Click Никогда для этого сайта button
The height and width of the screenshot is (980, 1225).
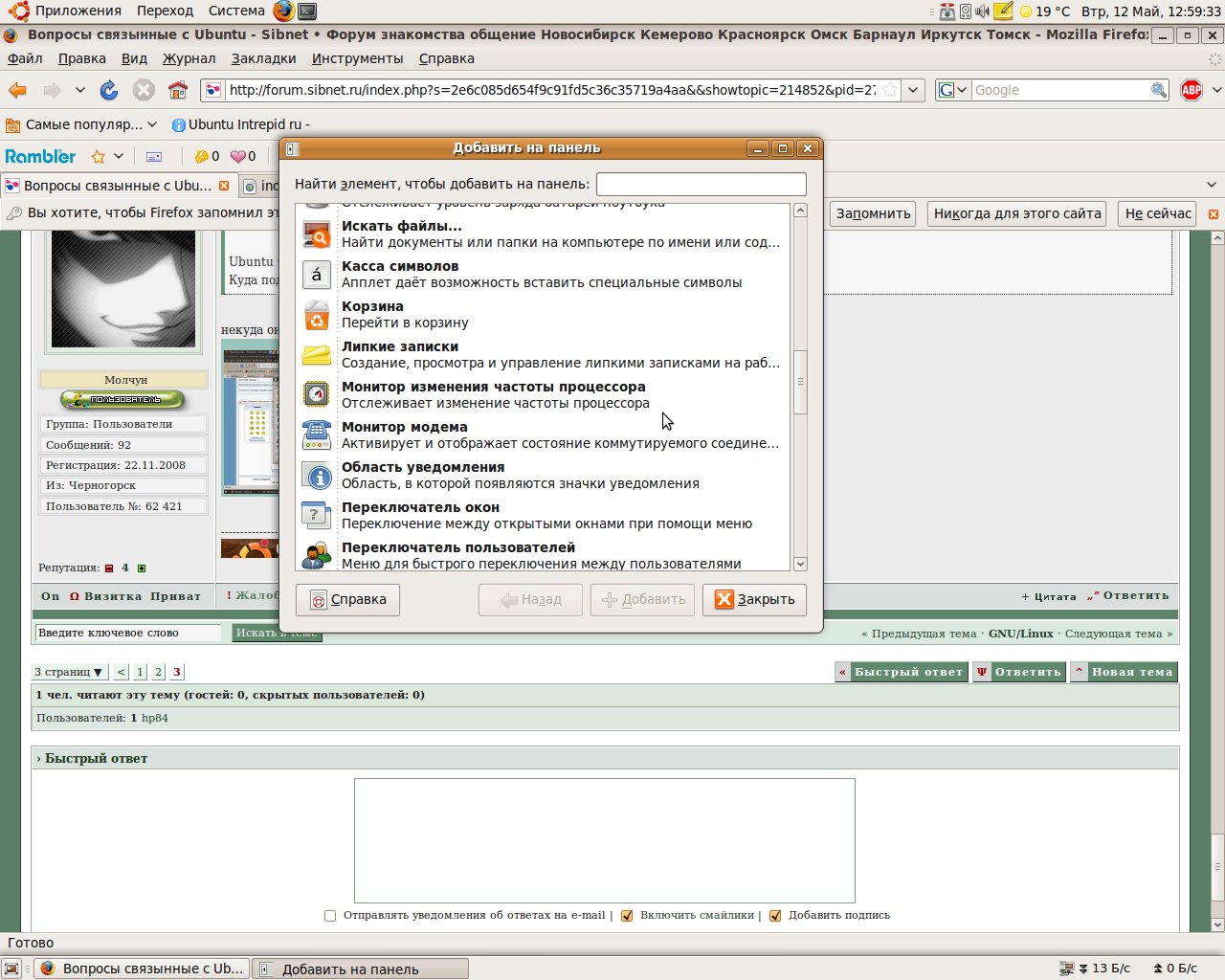(x=1017, y=213)
